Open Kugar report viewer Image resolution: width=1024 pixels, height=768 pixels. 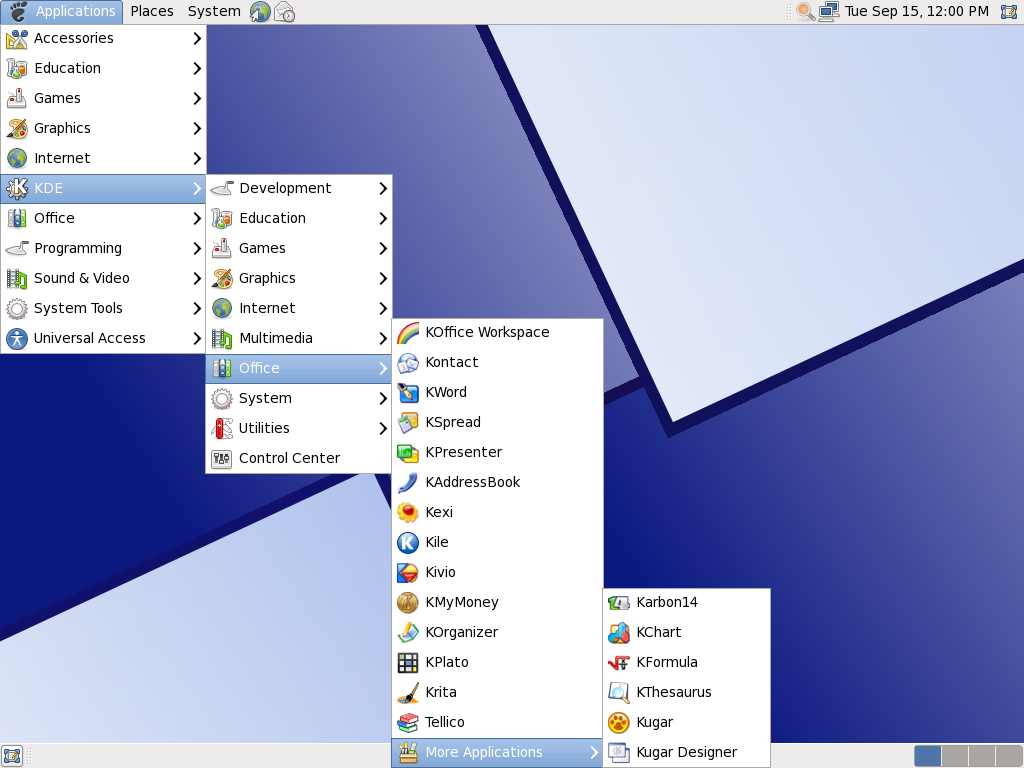tap(687, 723)
